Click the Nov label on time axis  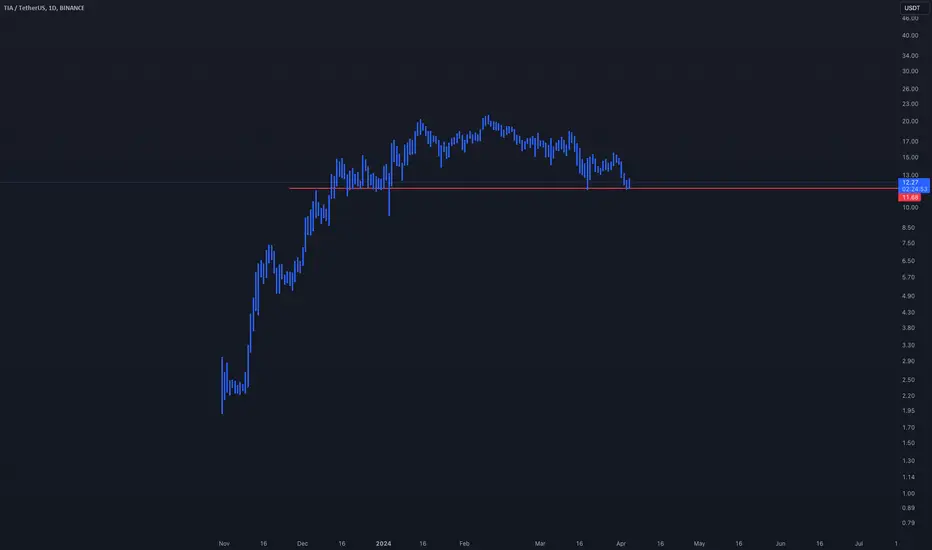tap(224, 543)
